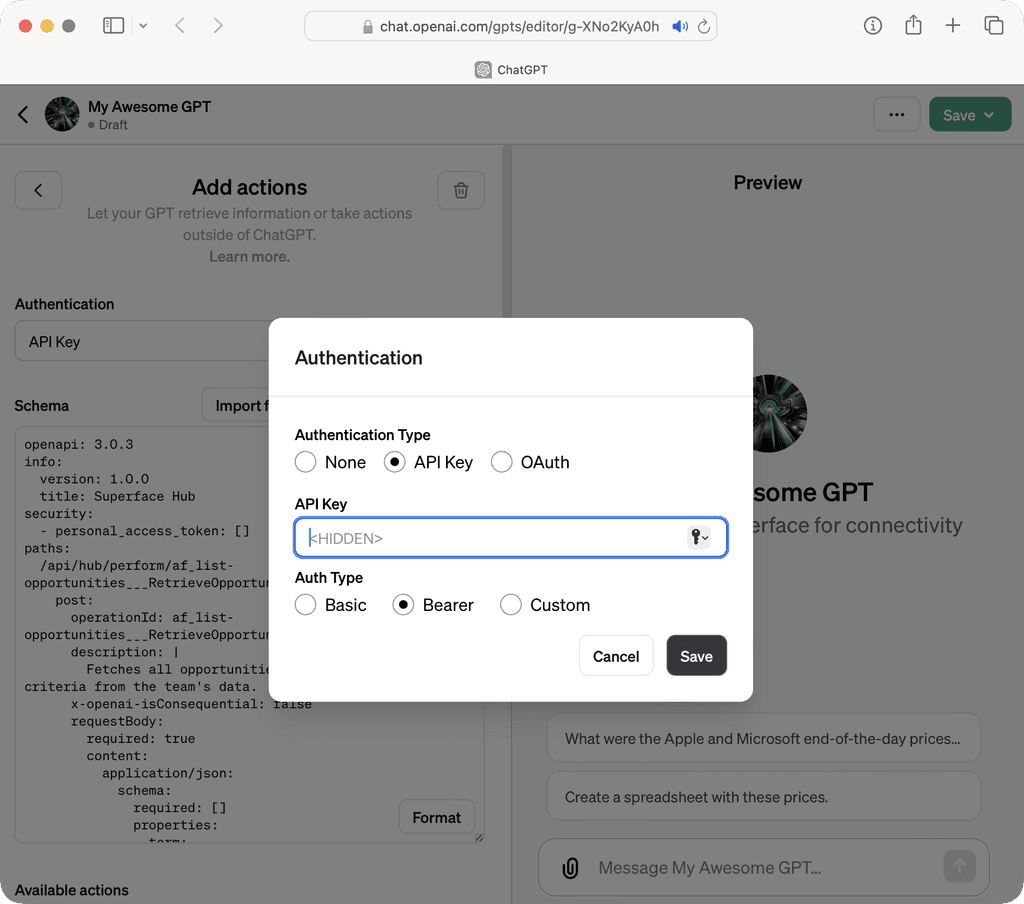
Task: Click the Safari share icon
Action: 913,25
